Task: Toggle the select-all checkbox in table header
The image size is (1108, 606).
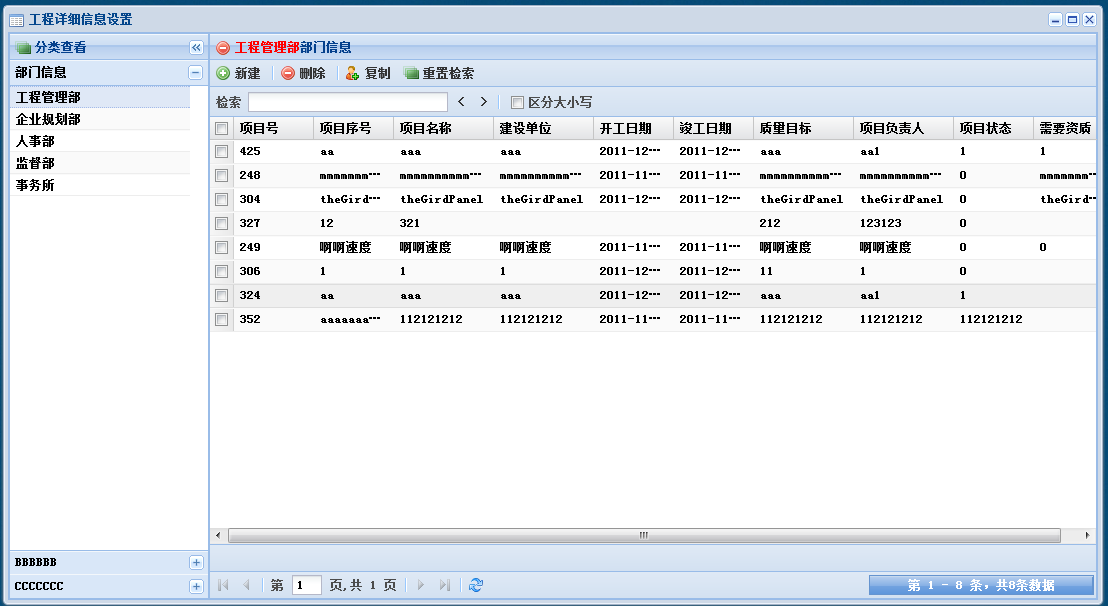Action: [221, 127]
